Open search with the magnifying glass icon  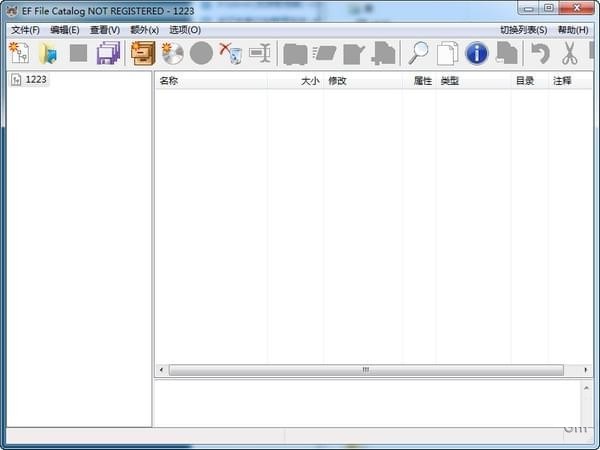click(x=418, y=53)
